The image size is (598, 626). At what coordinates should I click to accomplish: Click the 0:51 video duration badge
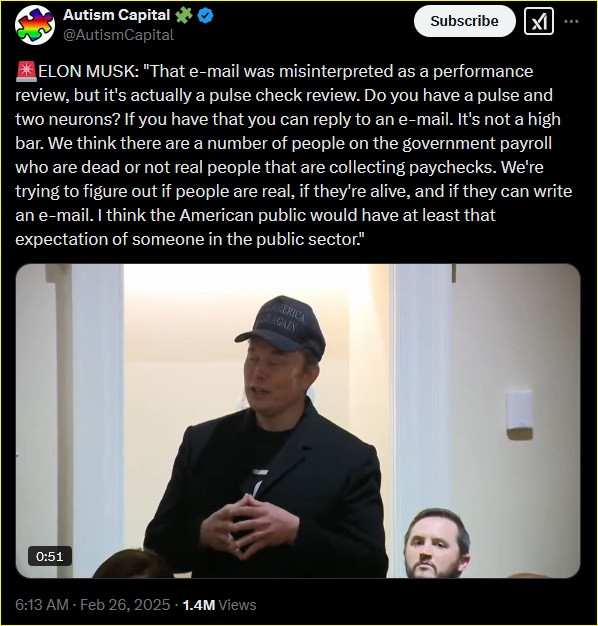click(50, 556)
